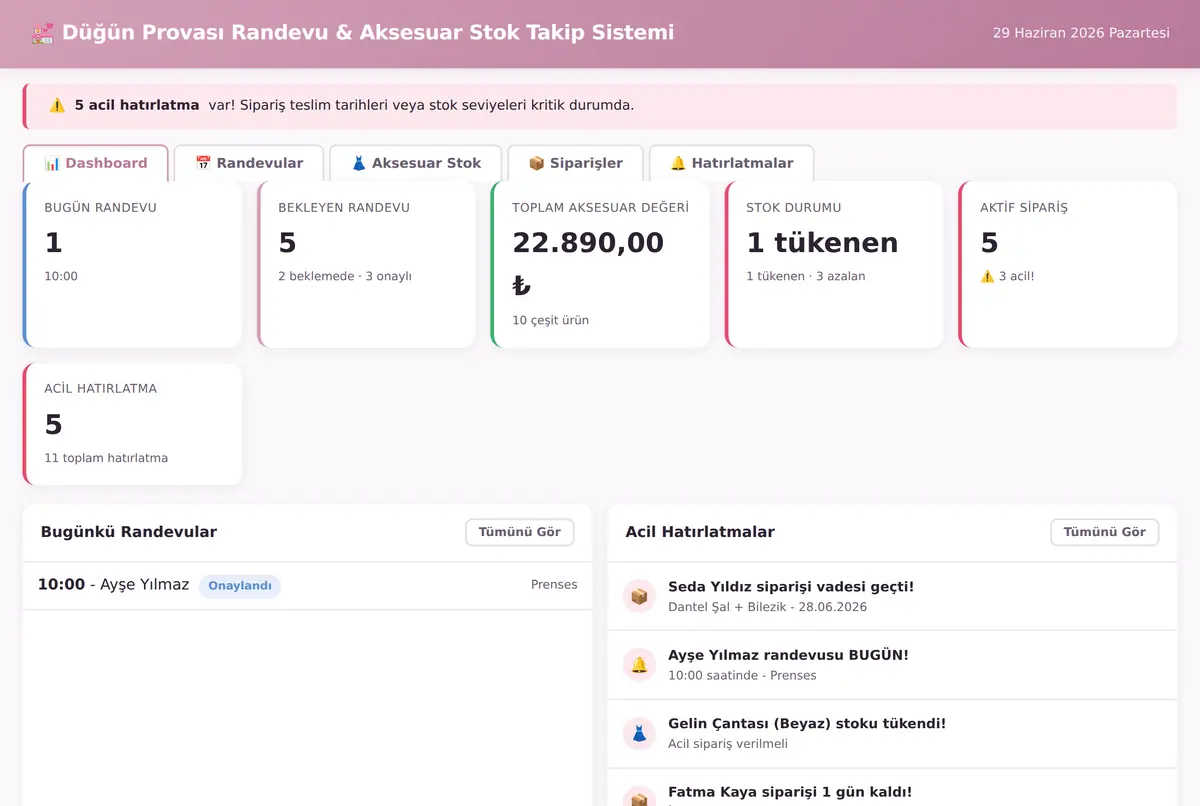Click the Onaylandı status badge for Ayşe Yılmaz
The width and height of the screenshot is (1200, 806).
(240, 586)
